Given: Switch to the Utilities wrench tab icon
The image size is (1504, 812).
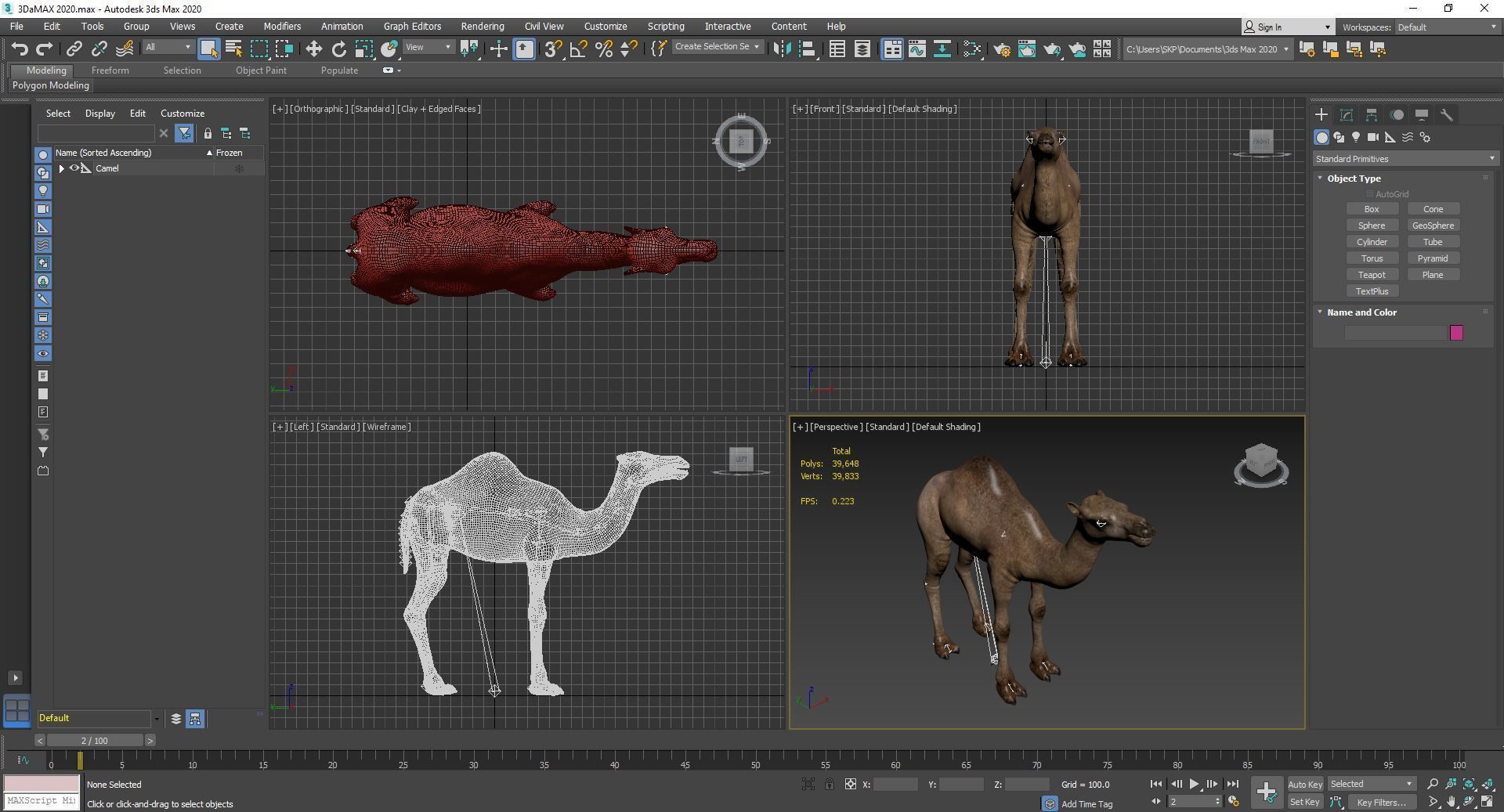Looking at the screenshot, I should point(1447,114).
